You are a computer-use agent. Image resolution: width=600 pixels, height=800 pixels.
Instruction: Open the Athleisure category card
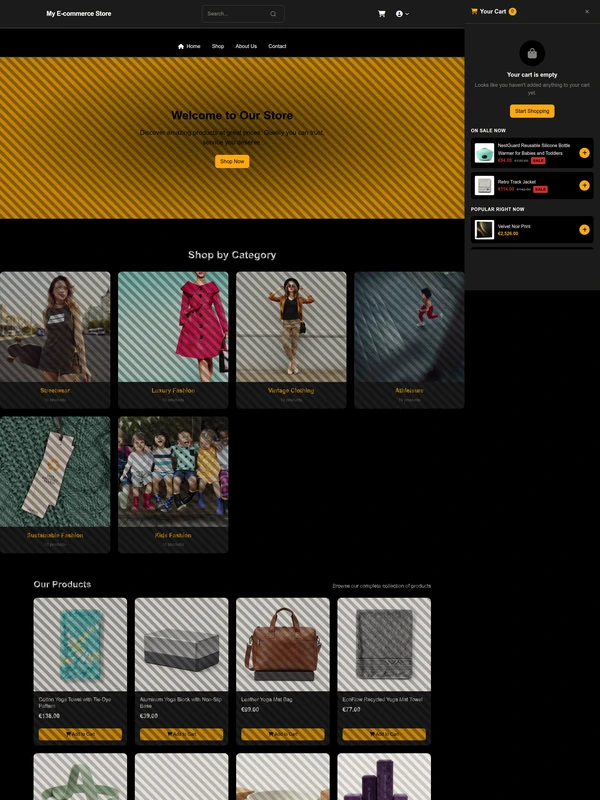click(409, 340)
